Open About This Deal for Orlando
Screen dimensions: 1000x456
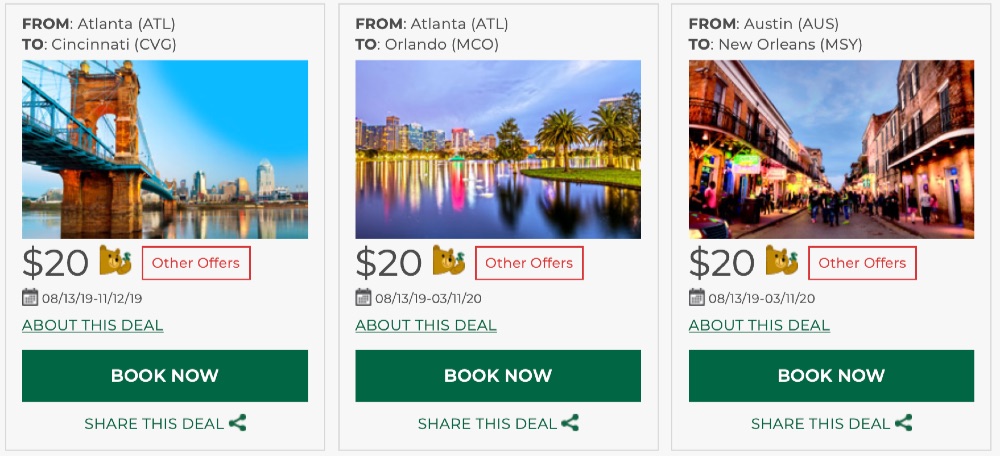click(426, 325)
